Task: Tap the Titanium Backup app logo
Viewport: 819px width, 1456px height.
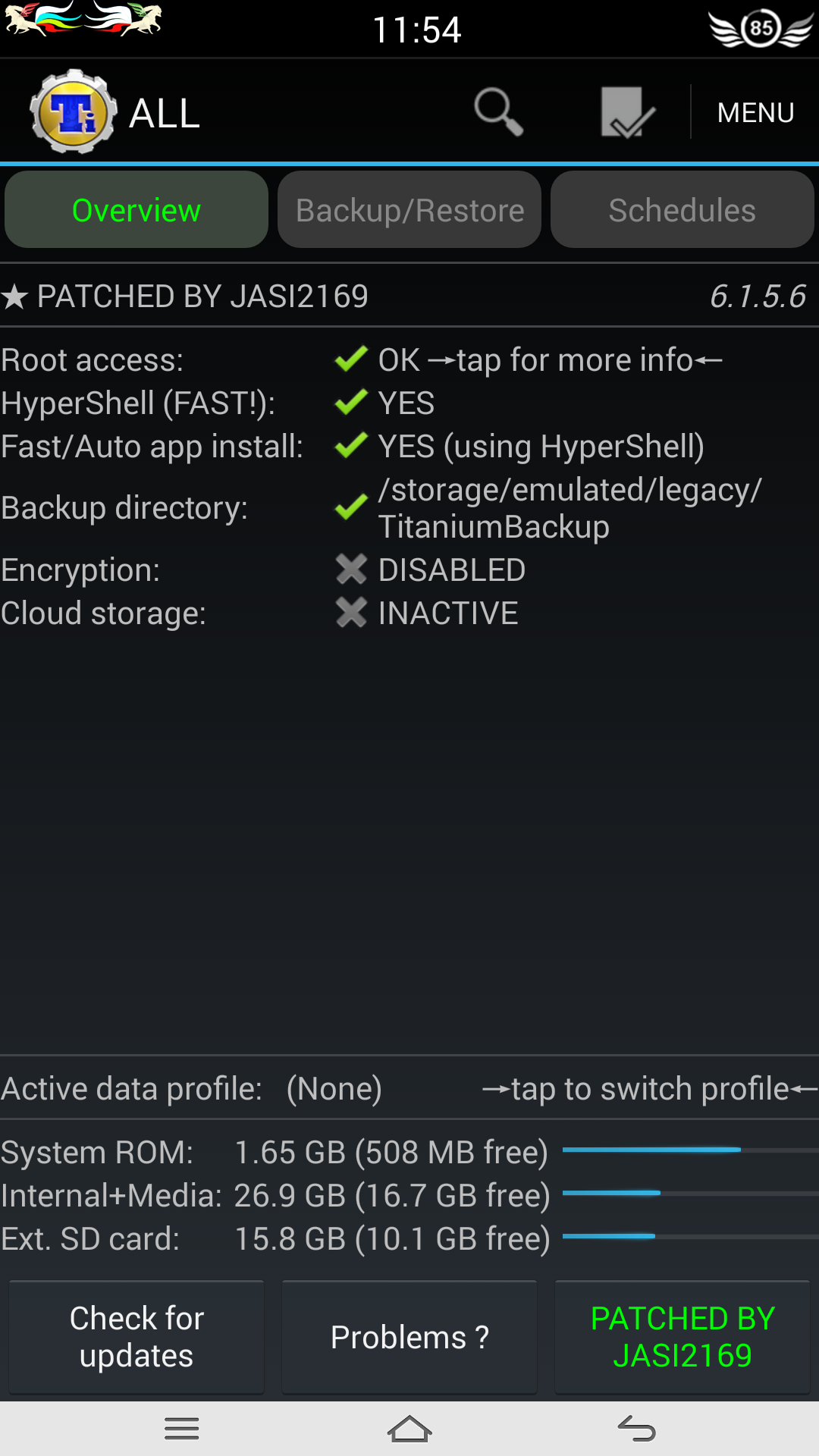Action: [x=74, y=111]
